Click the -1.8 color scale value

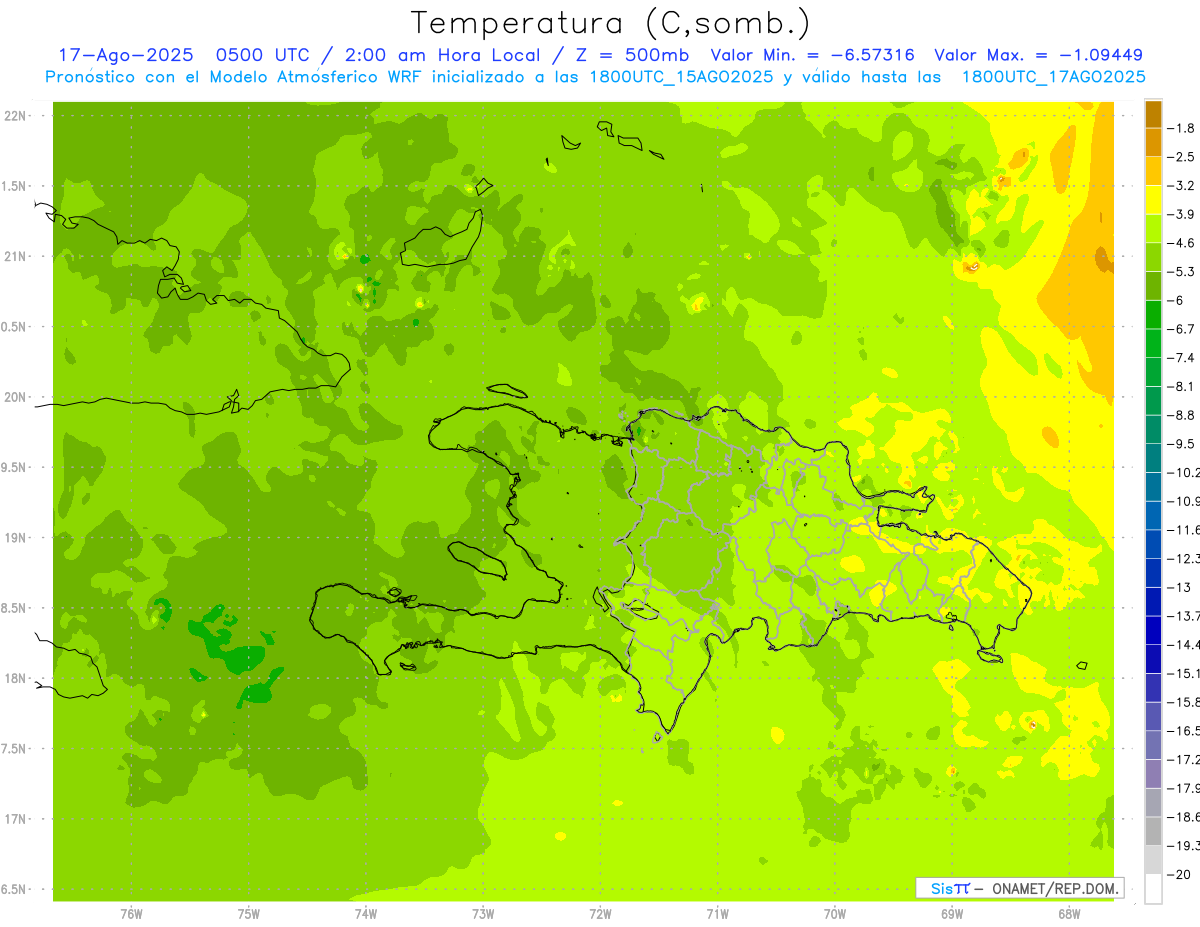pos(1182,128)
